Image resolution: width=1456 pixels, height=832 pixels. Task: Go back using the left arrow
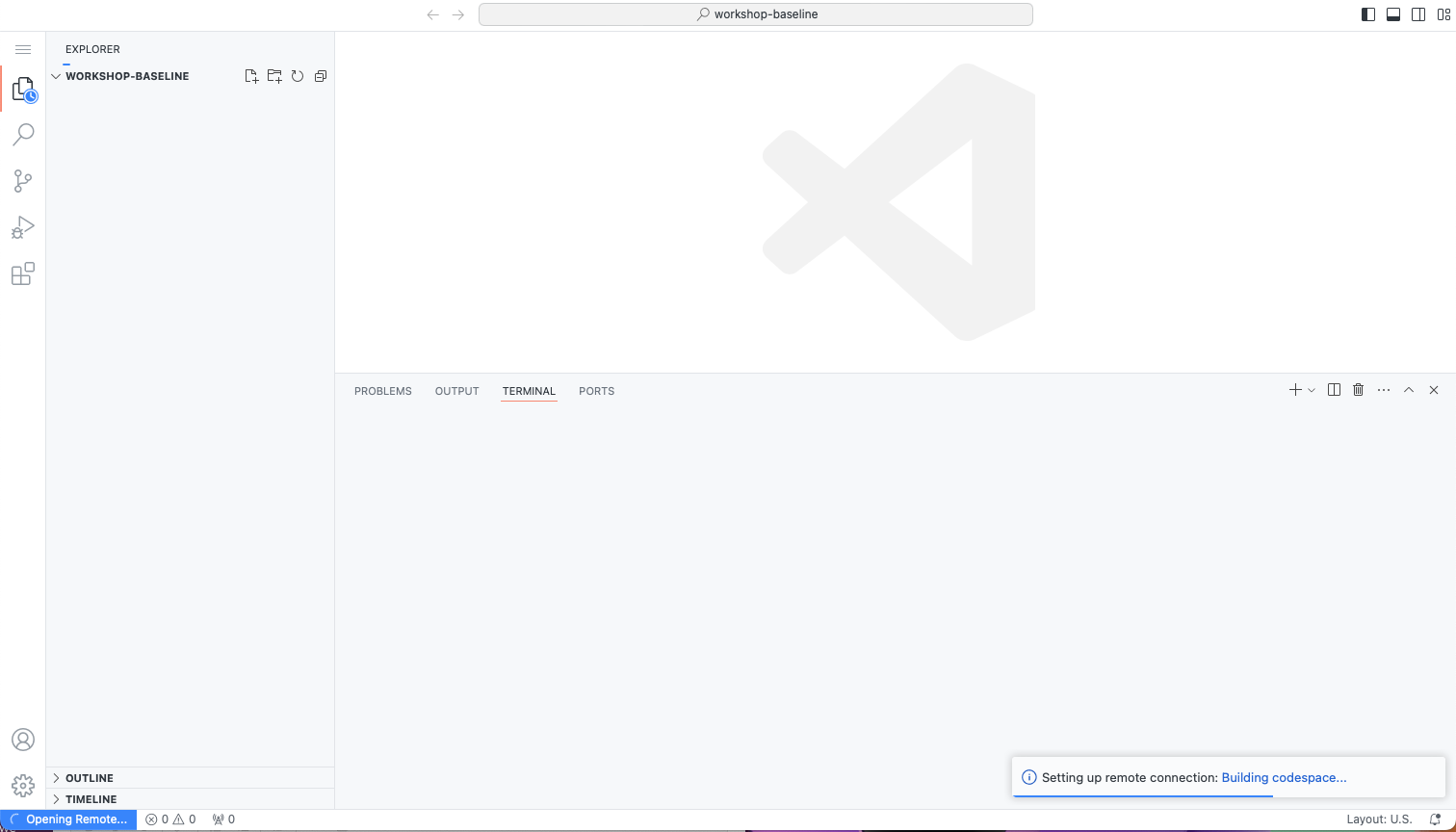coord(433,14)
